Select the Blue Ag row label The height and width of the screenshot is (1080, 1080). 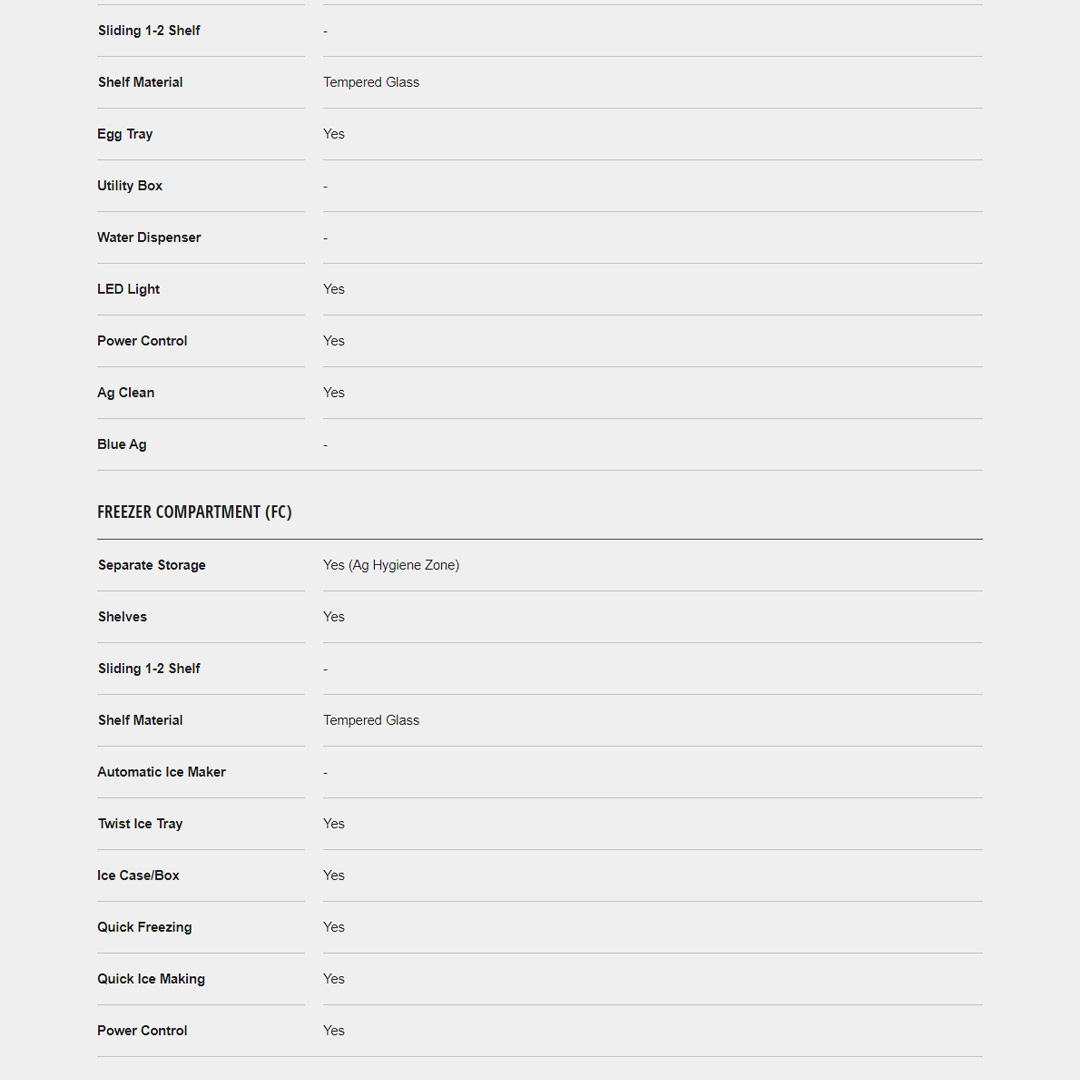click(x=122, y=445)
